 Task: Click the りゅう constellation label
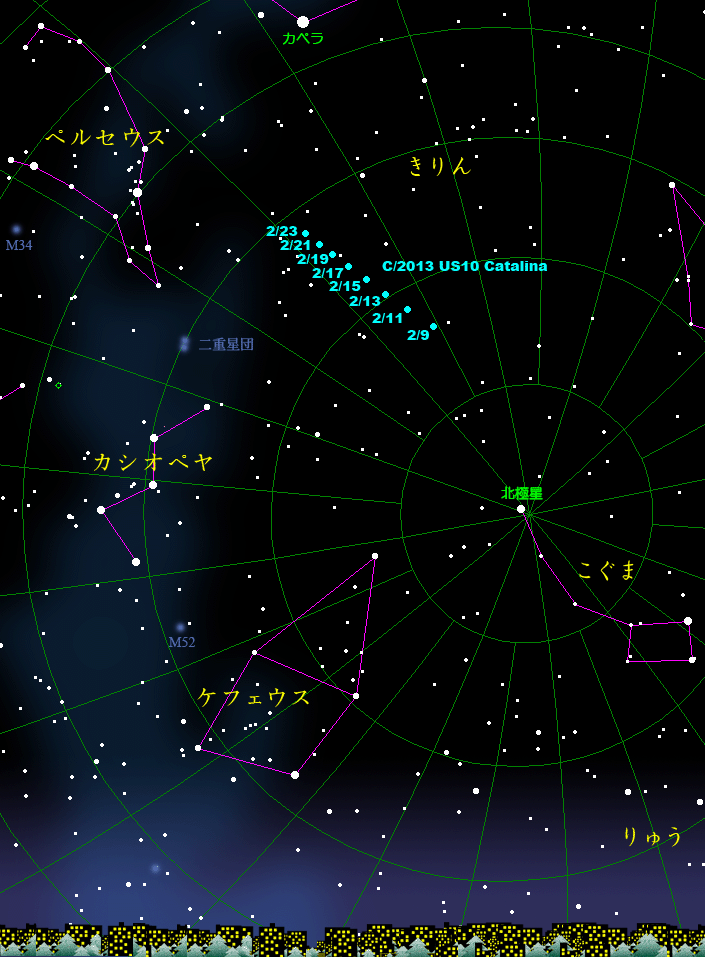click(x=653, y=836)
